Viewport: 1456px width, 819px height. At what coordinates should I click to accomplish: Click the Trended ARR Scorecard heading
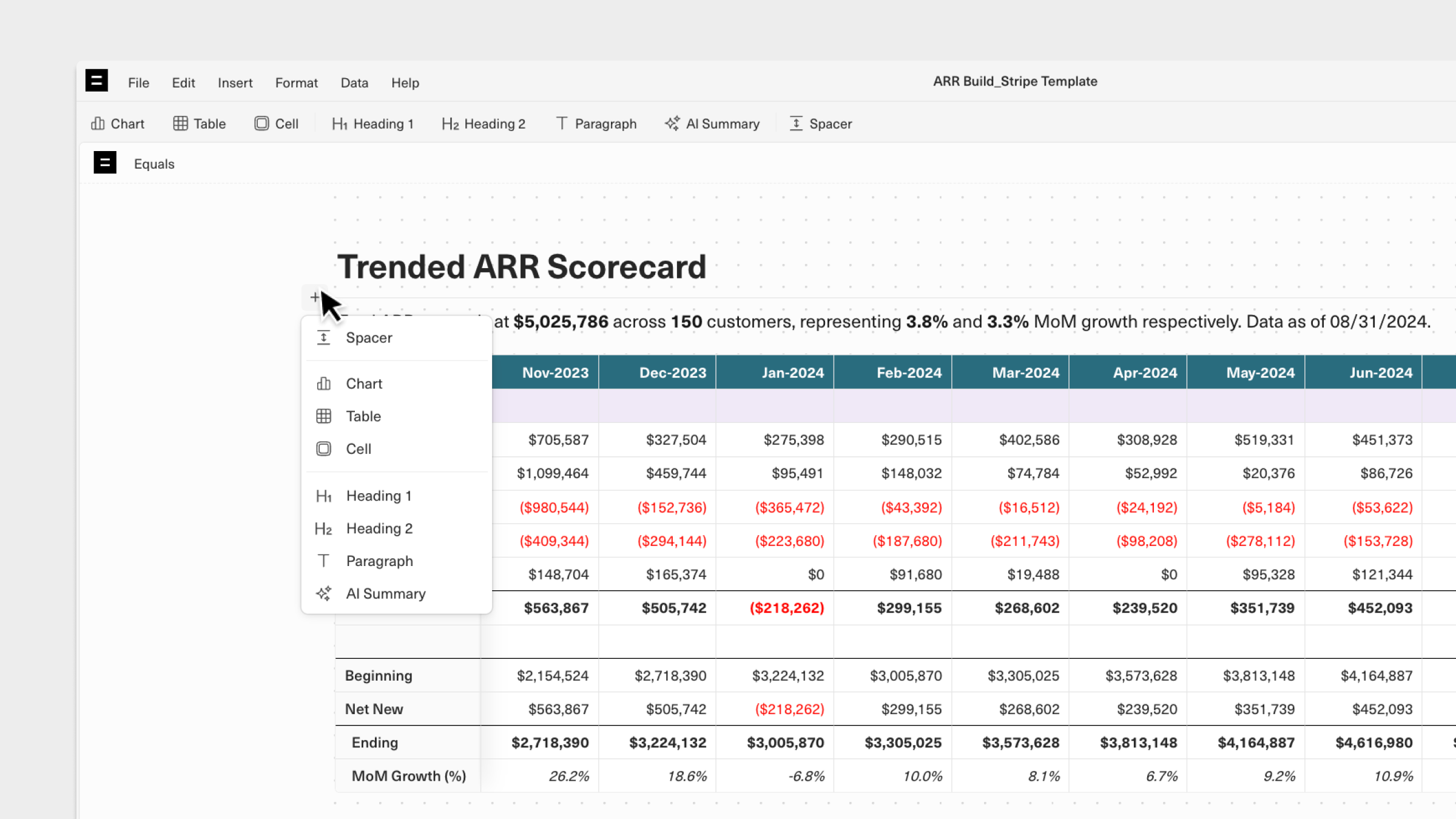click(522, 267)
